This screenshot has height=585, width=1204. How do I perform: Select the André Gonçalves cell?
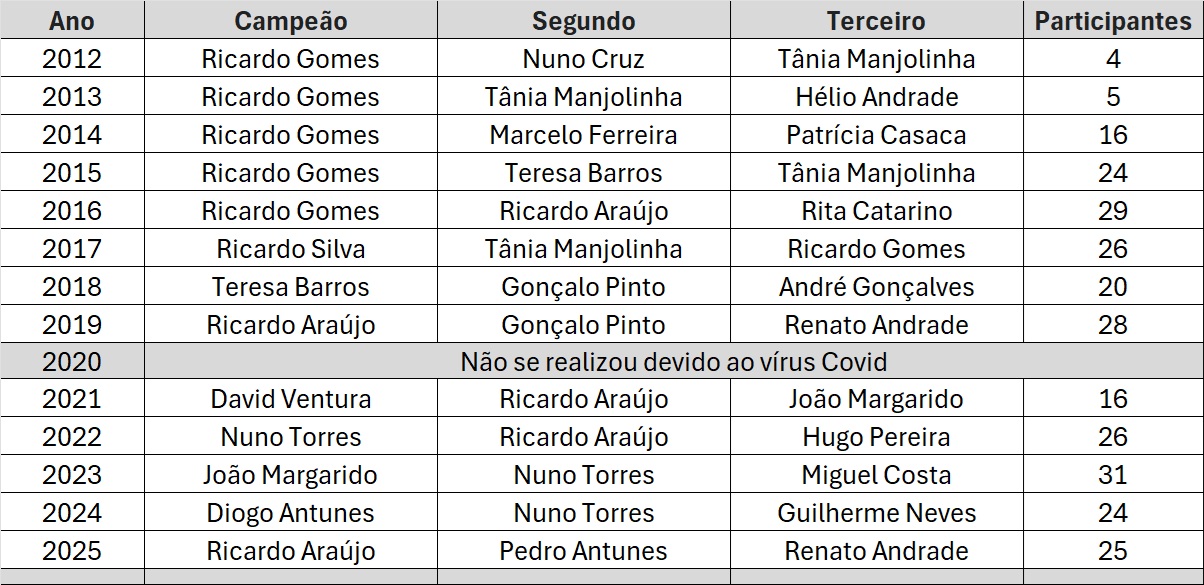876,287
